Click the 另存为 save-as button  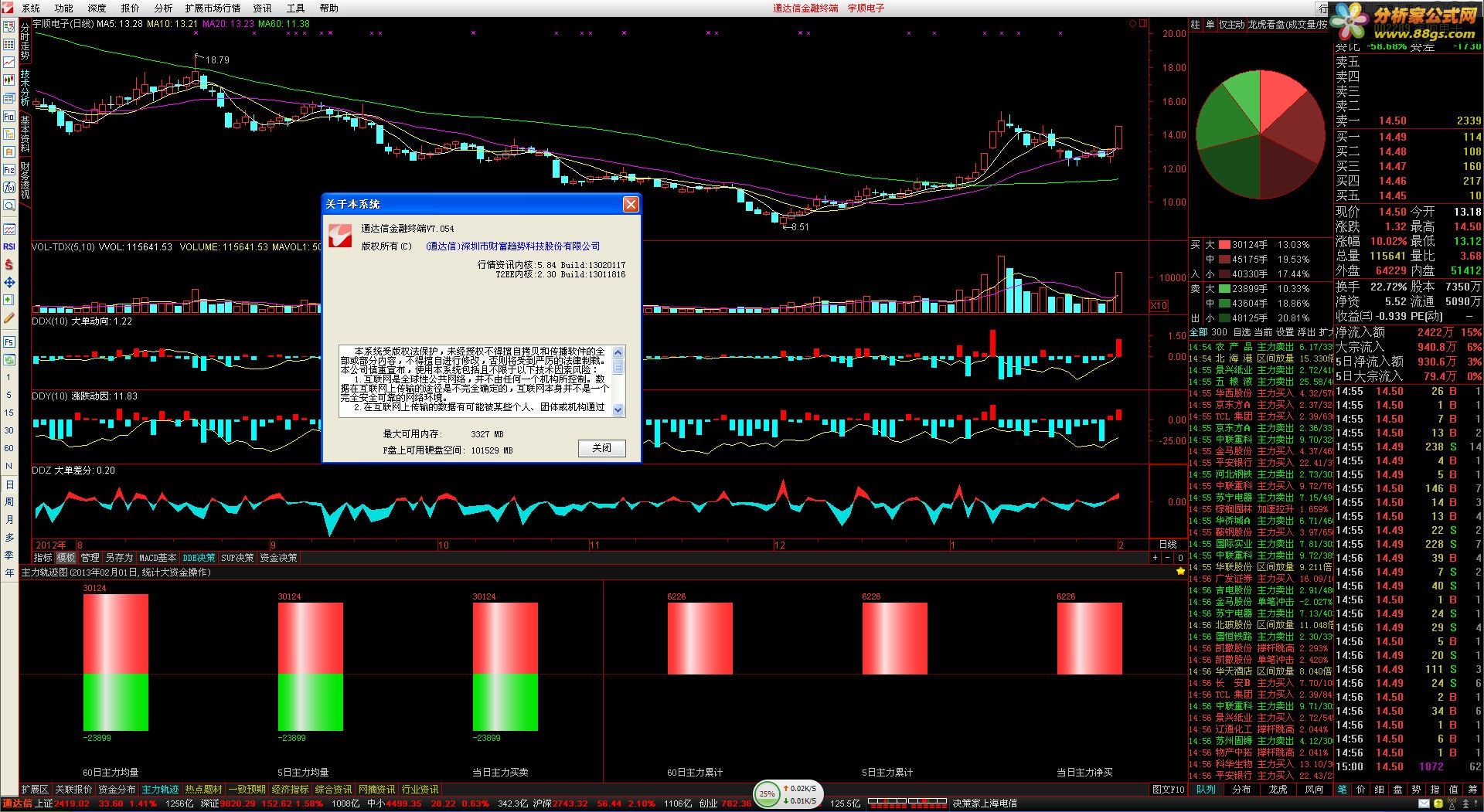tap(119, 558)
